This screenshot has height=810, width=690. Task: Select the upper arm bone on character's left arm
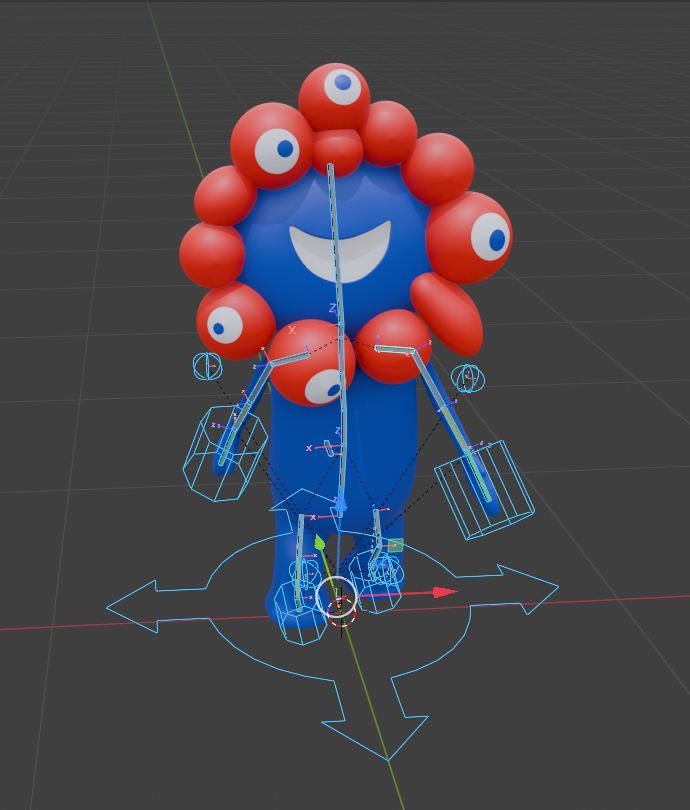(x=431, y=380)
